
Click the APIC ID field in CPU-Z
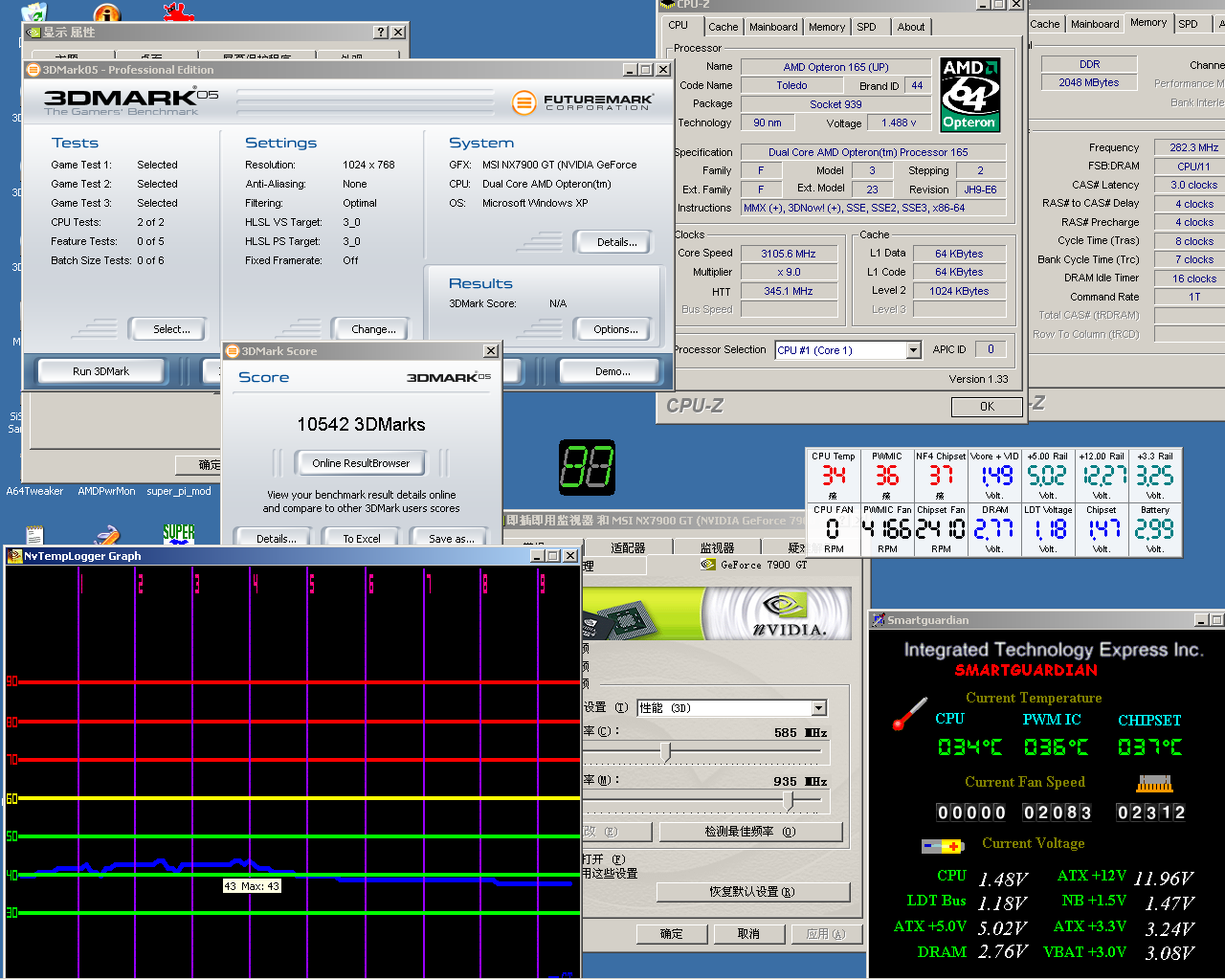991,350
